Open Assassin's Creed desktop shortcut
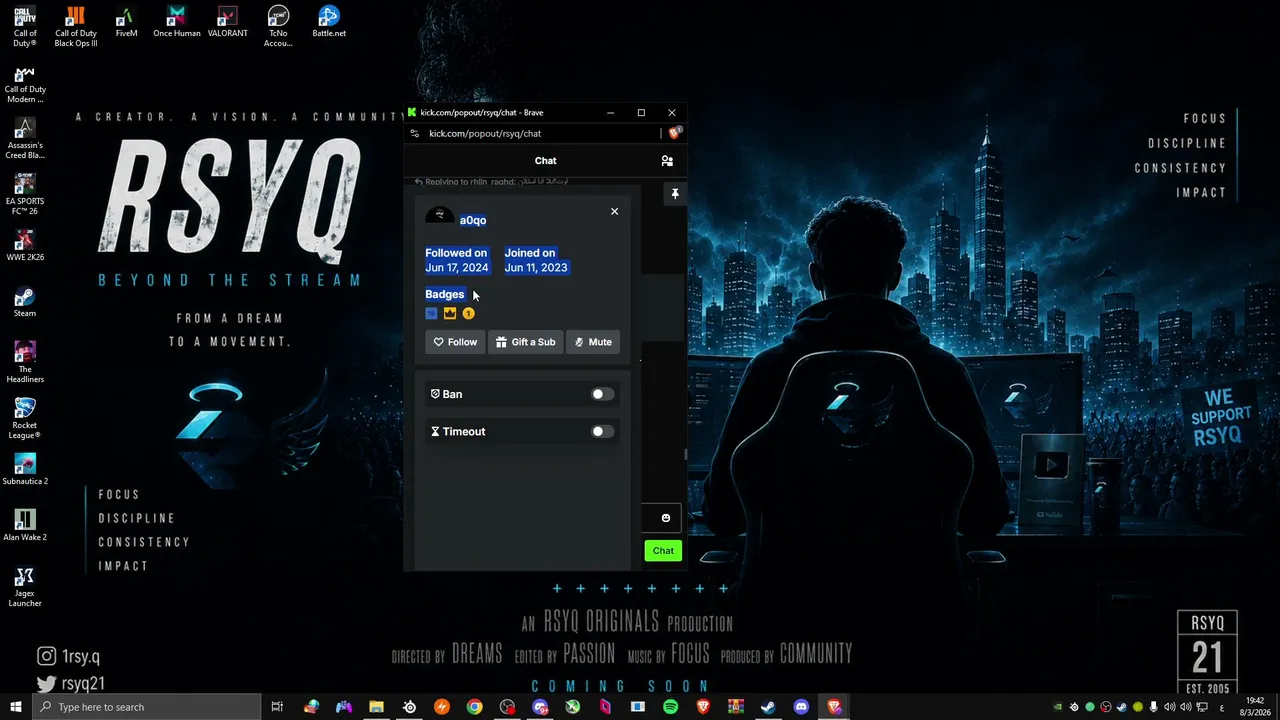The height and width of the screenshot is (720, 1280). [25, 140]
